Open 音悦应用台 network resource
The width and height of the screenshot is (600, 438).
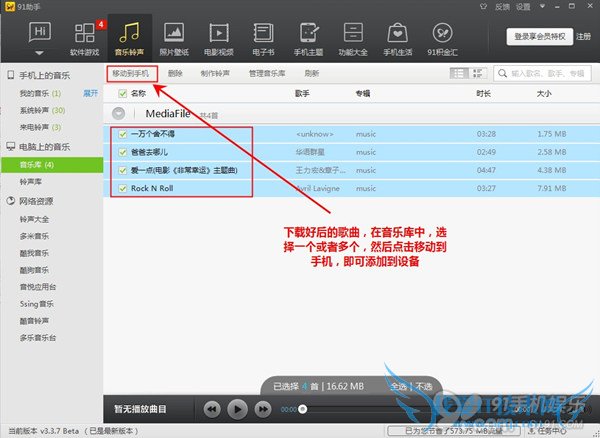[38, 287]
